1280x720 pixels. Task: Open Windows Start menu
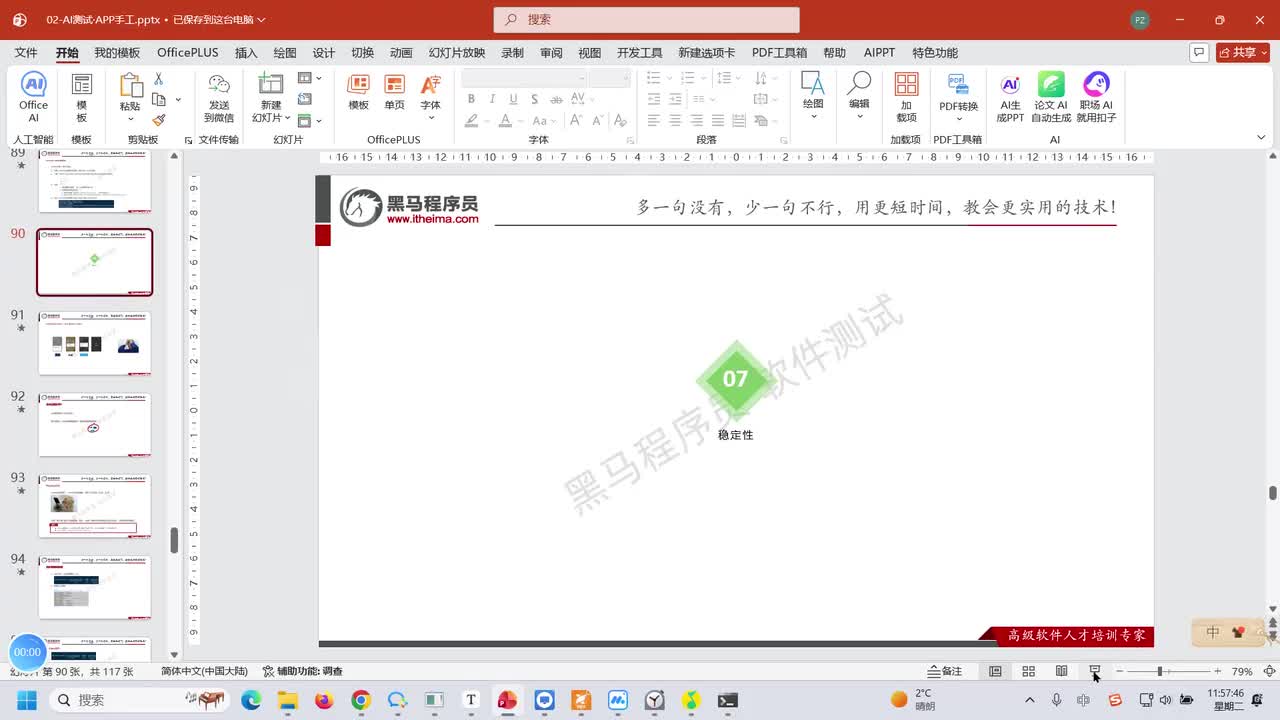coord(26,700)
